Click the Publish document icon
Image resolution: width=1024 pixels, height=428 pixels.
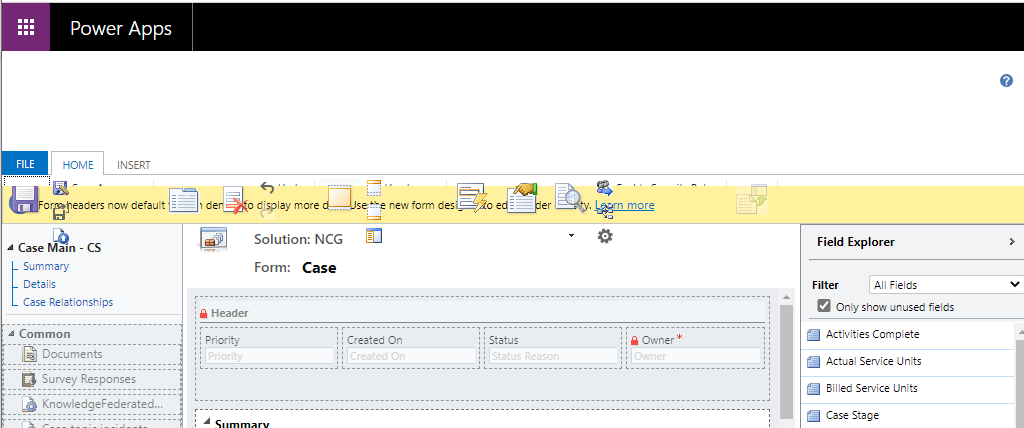click(x=61, y=235)
